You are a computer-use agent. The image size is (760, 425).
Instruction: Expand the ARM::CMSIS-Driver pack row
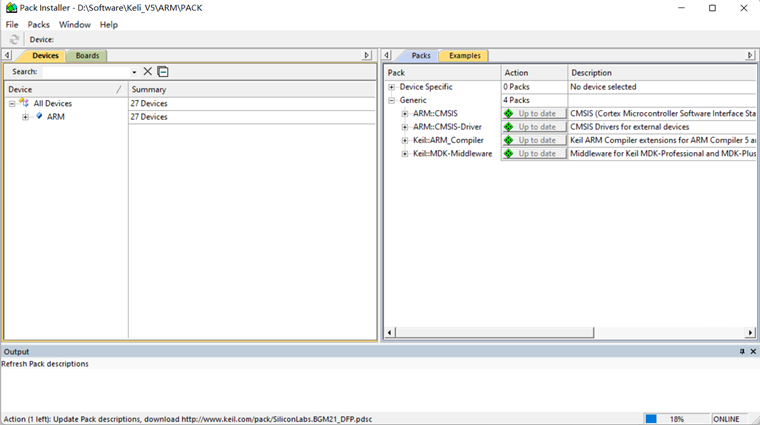click(x=405, y=127)
